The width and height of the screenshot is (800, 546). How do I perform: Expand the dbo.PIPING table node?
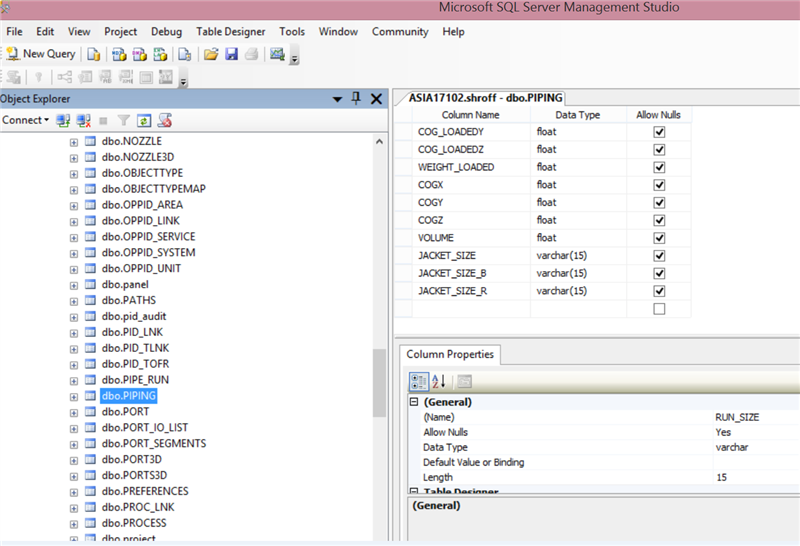74,397
